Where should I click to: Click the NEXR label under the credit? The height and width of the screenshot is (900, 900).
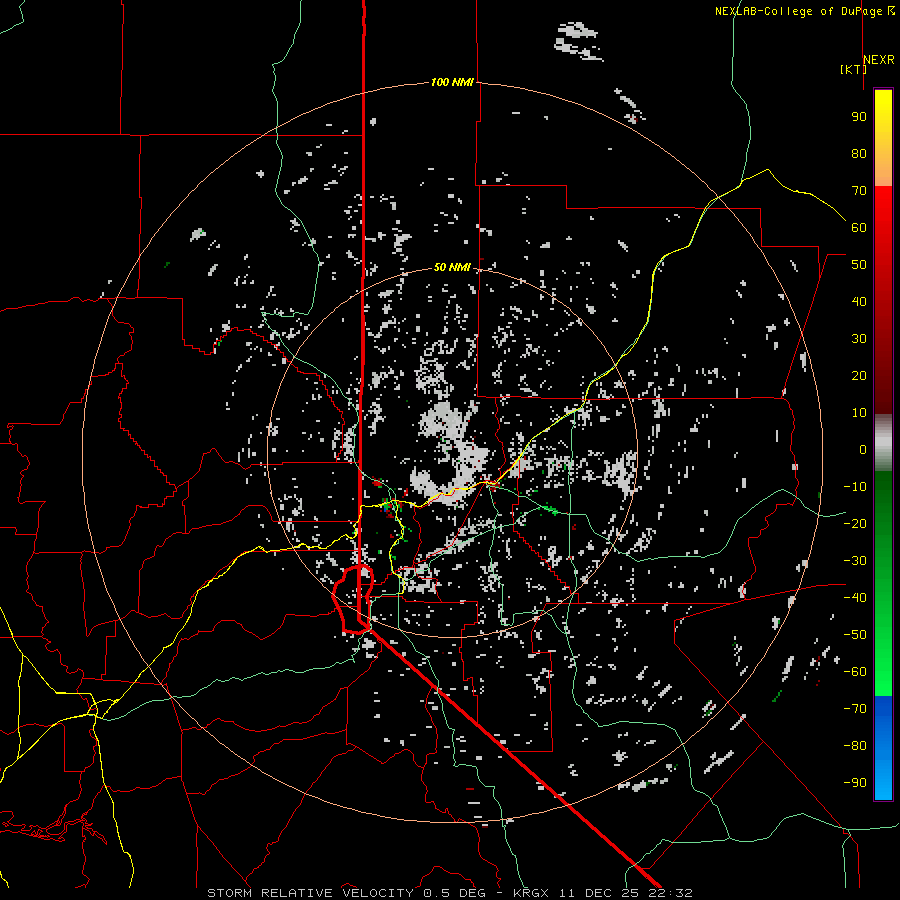point(879,60)
